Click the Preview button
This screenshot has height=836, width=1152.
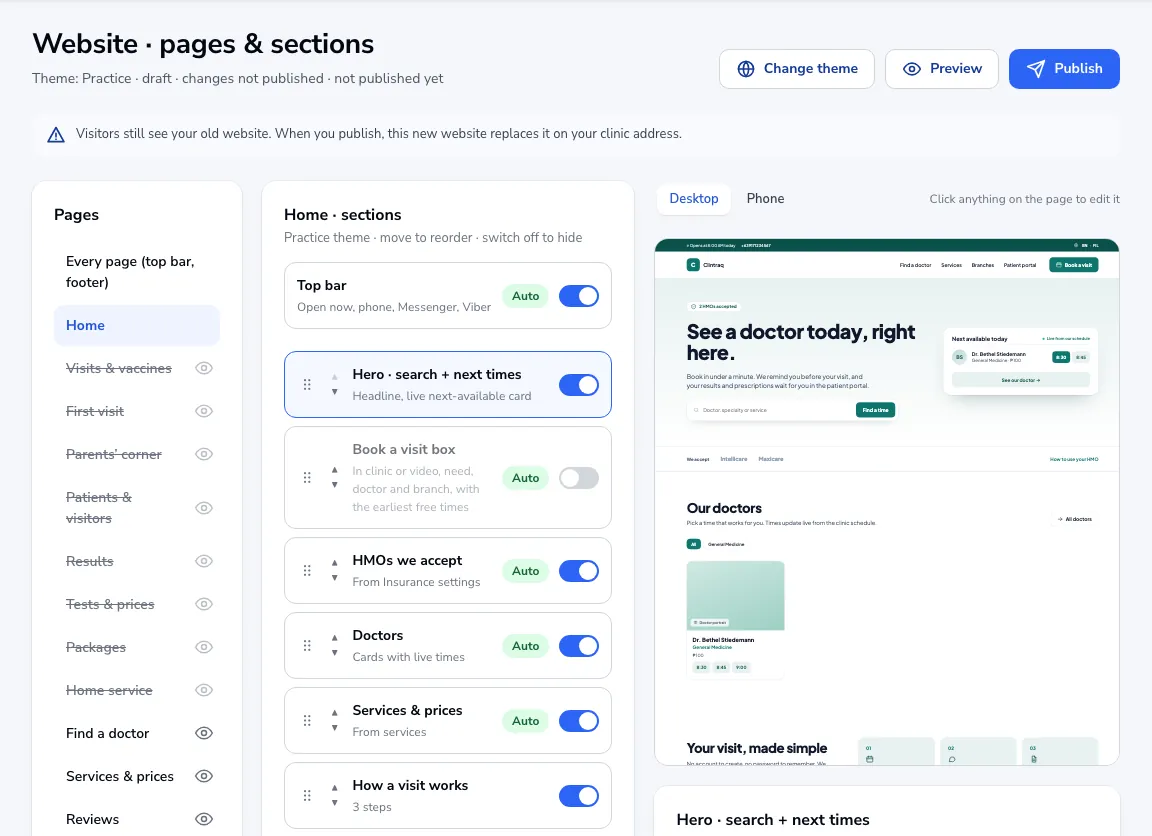(x=941, y=69)
